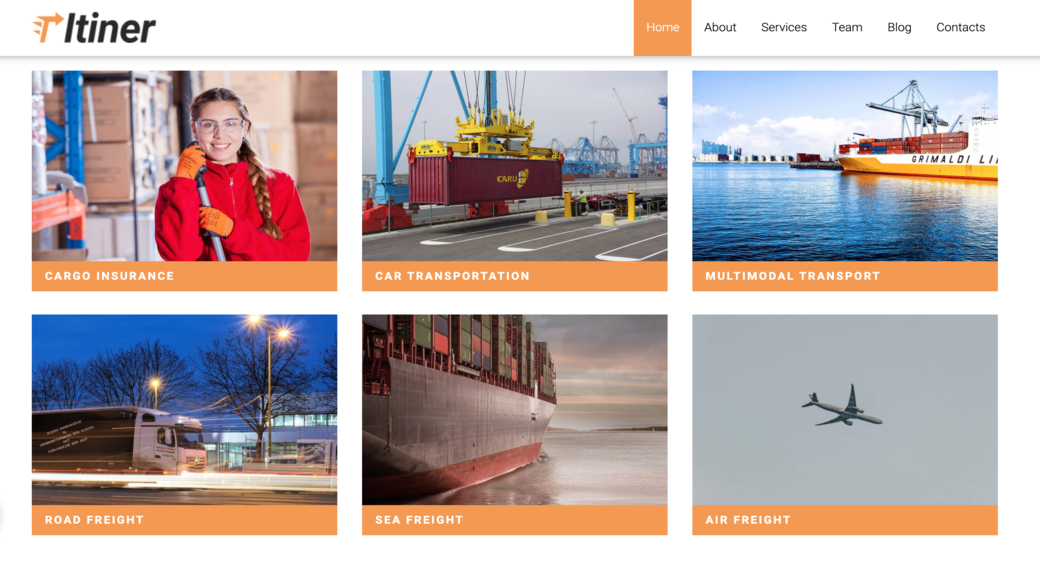Click the Air Freight label
This screenshot has width=1040, height=563.
click(748, 520)
